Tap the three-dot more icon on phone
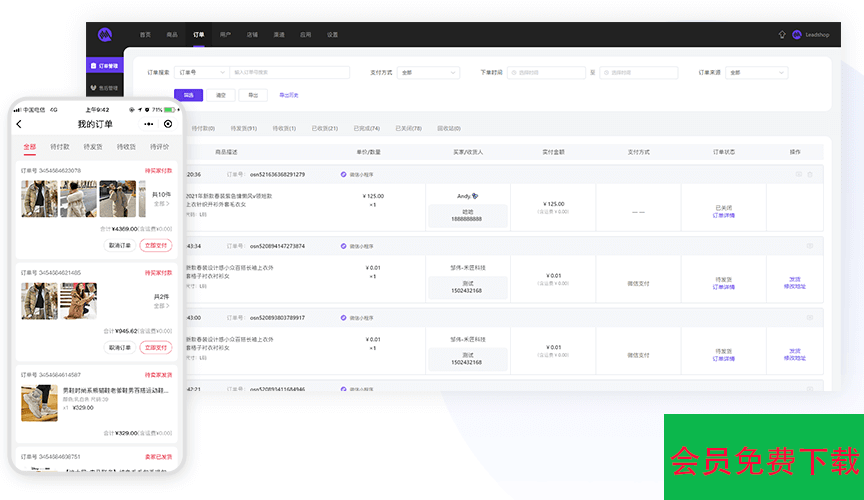 pyautogui.click(x=149, y=124)
